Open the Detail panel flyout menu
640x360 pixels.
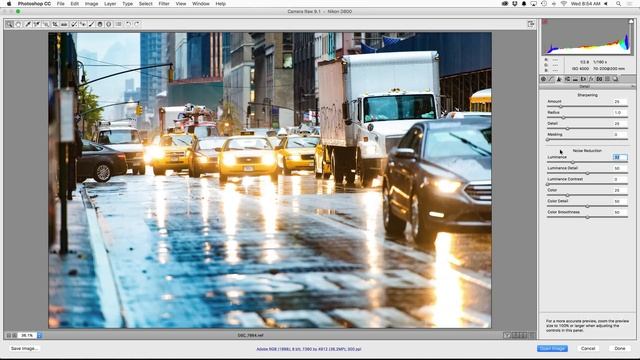click(x=633, y=87)
